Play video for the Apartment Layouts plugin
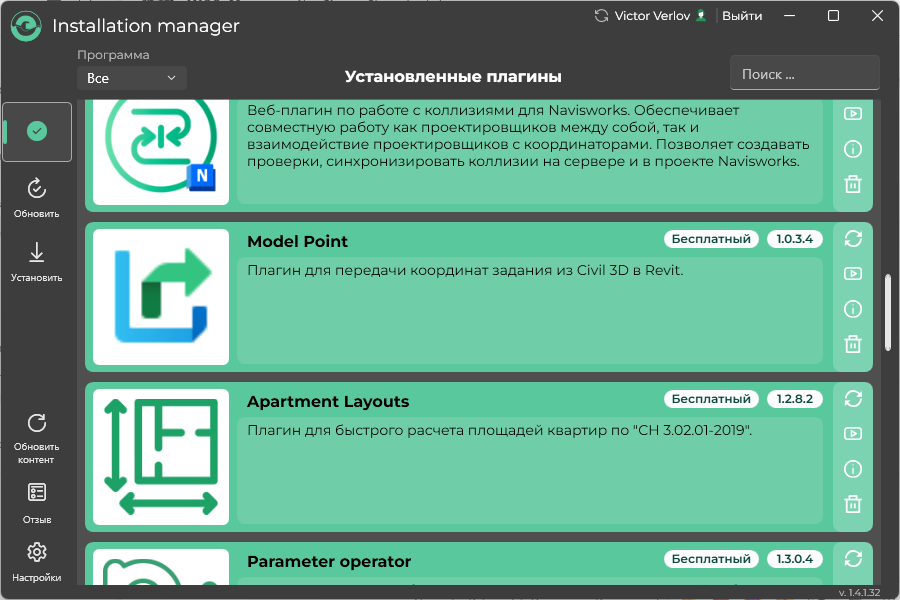 click(853, 433)
